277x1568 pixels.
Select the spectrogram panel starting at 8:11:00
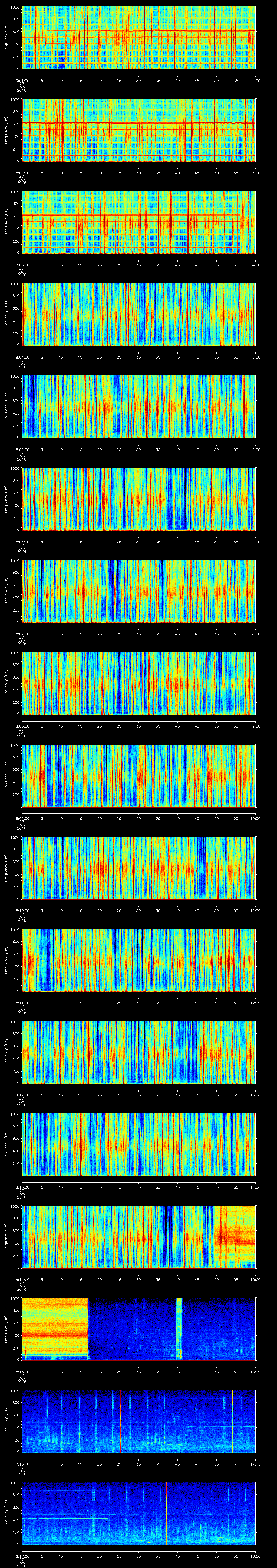[x=139, y=960]
